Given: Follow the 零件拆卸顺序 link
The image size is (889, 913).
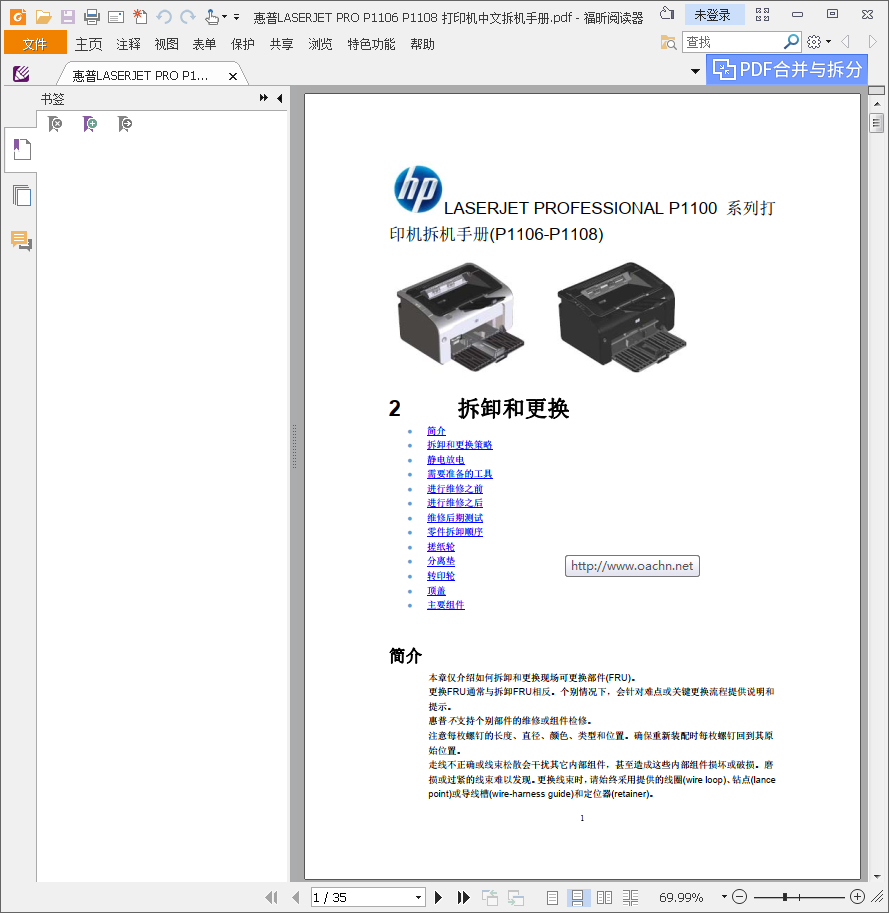Looking at the screenshot, I should [455, 532].
